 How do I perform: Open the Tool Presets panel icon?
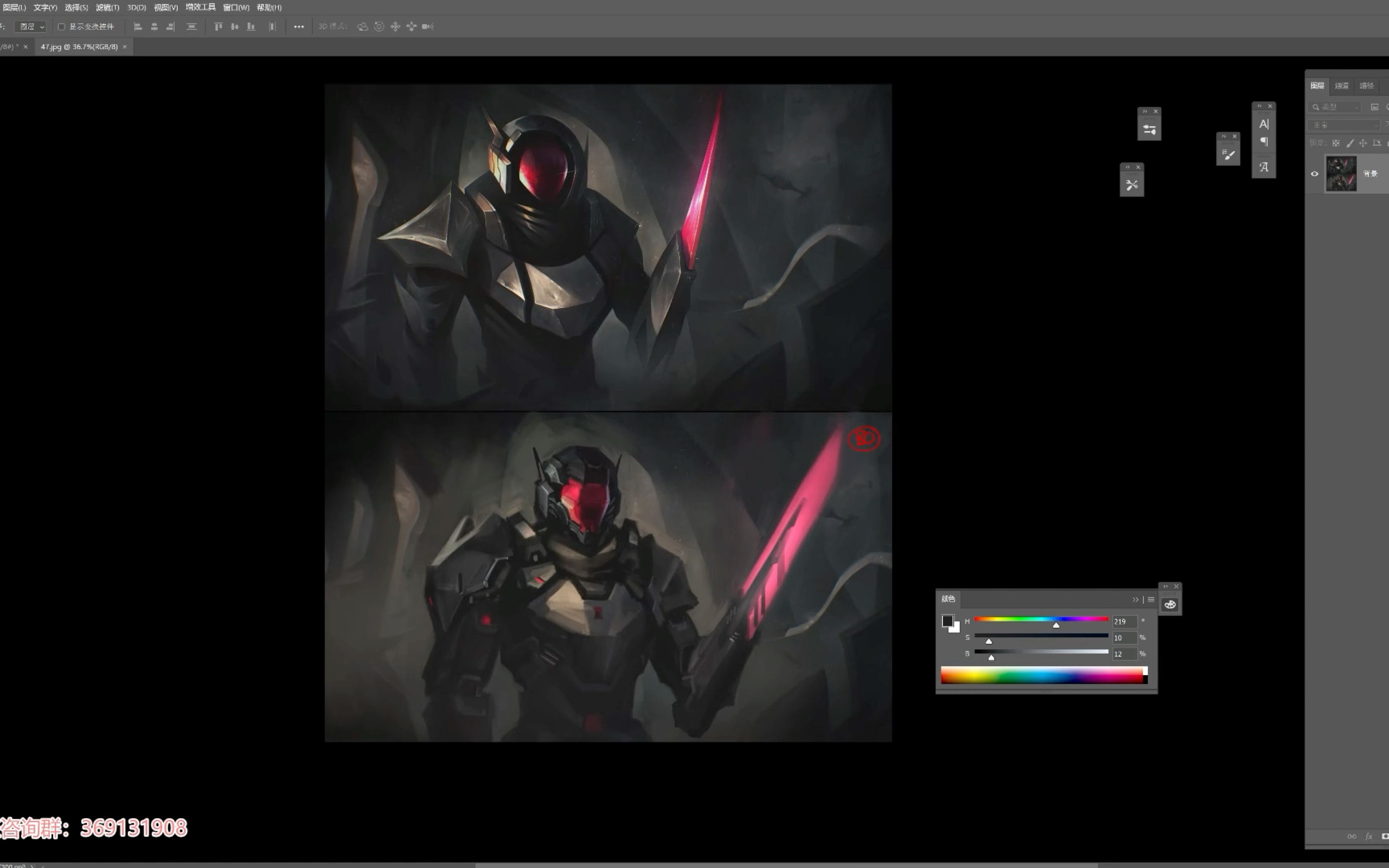coord(1131,185)
